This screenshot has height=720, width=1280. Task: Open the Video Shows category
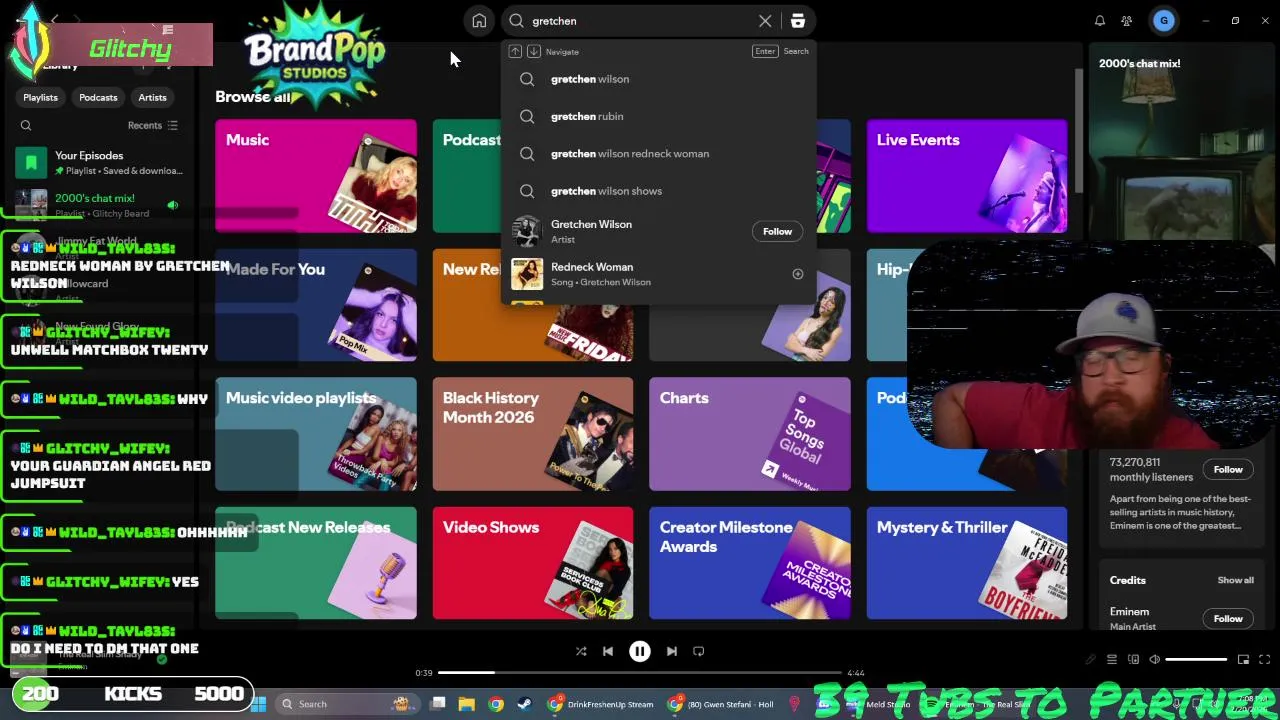533,563
